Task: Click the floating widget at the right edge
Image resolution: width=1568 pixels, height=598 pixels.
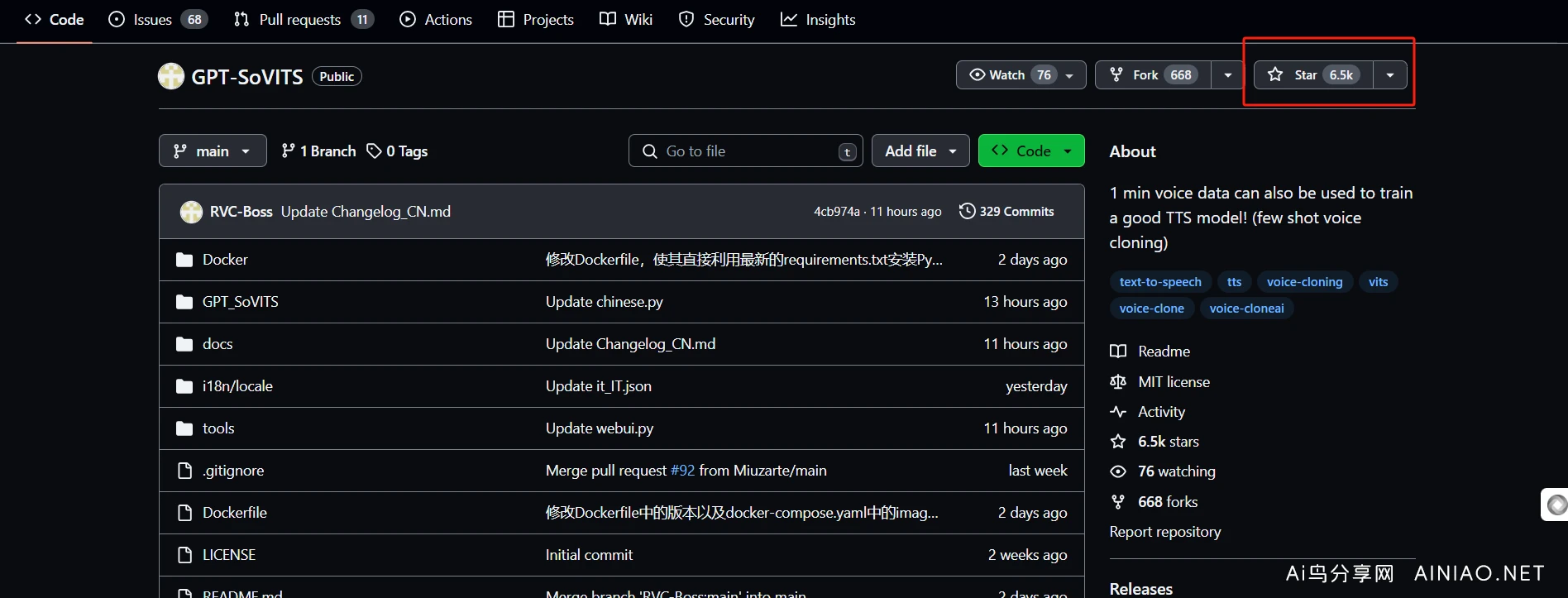Action: pyautogui.click(x=1556, y=505)
